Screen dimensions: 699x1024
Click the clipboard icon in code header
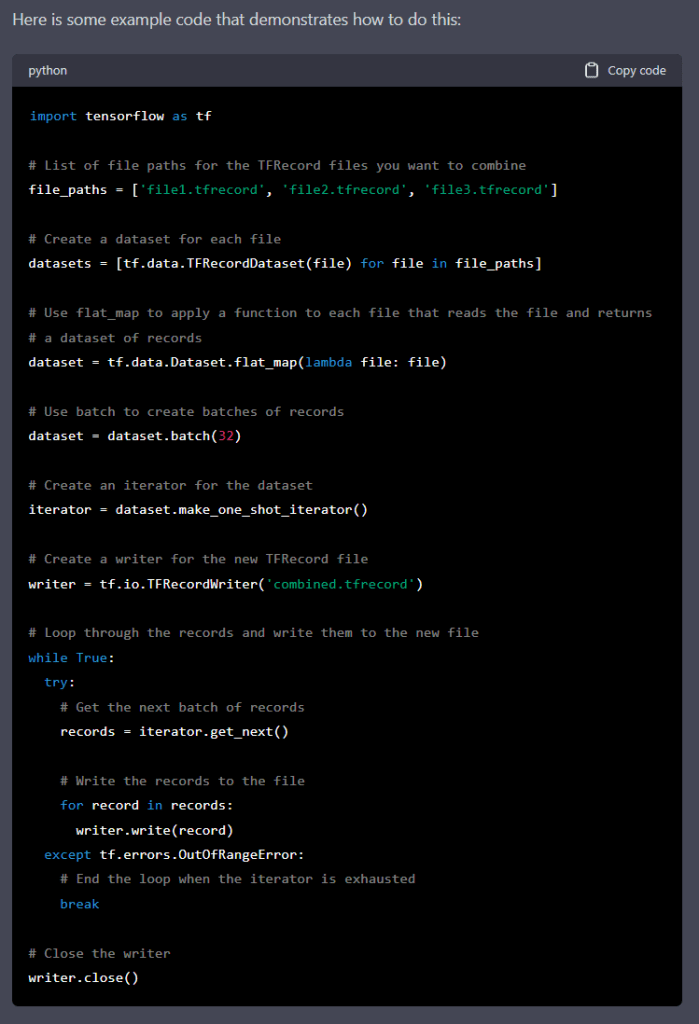pyautogui.click(x=591, y=71)
